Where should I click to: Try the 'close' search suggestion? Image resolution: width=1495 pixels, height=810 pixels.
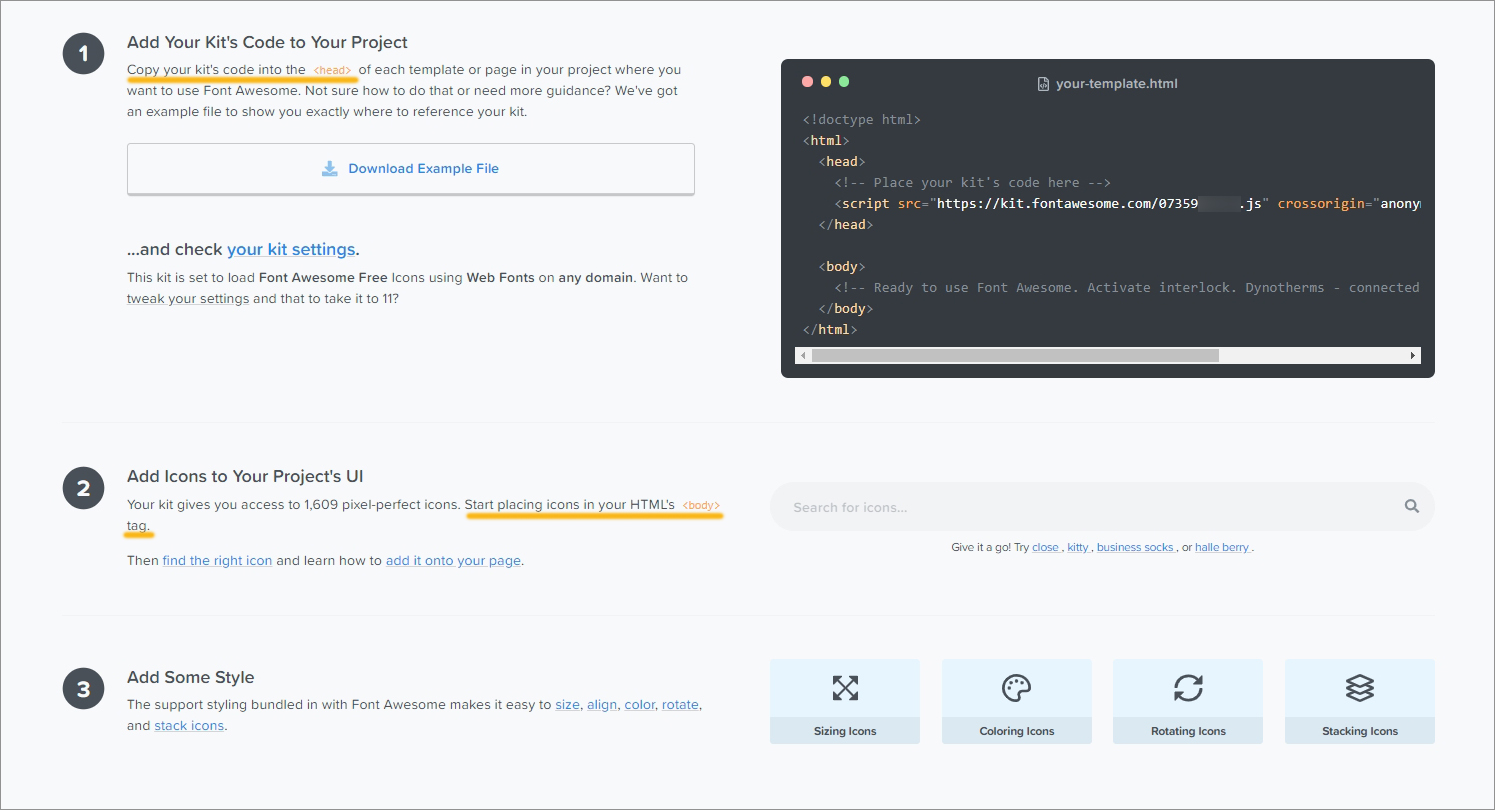coord(1045,548)
